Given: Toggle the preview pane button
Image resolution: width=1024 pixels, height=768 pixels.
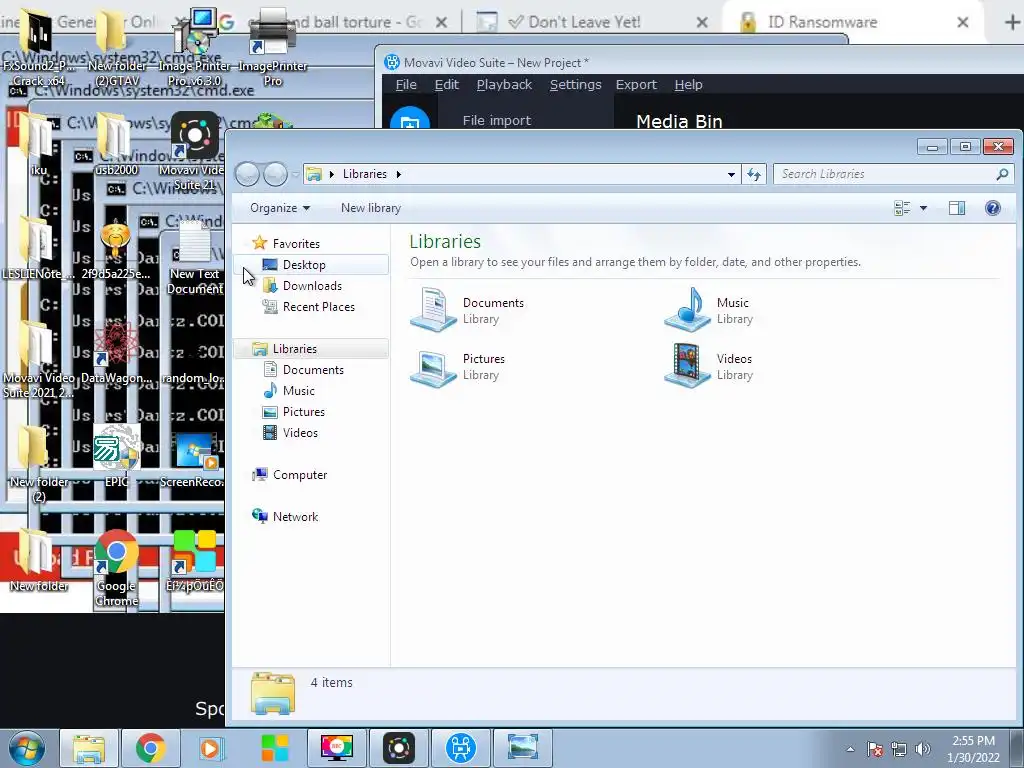Looking at the screenshot, I should point(957,208).
